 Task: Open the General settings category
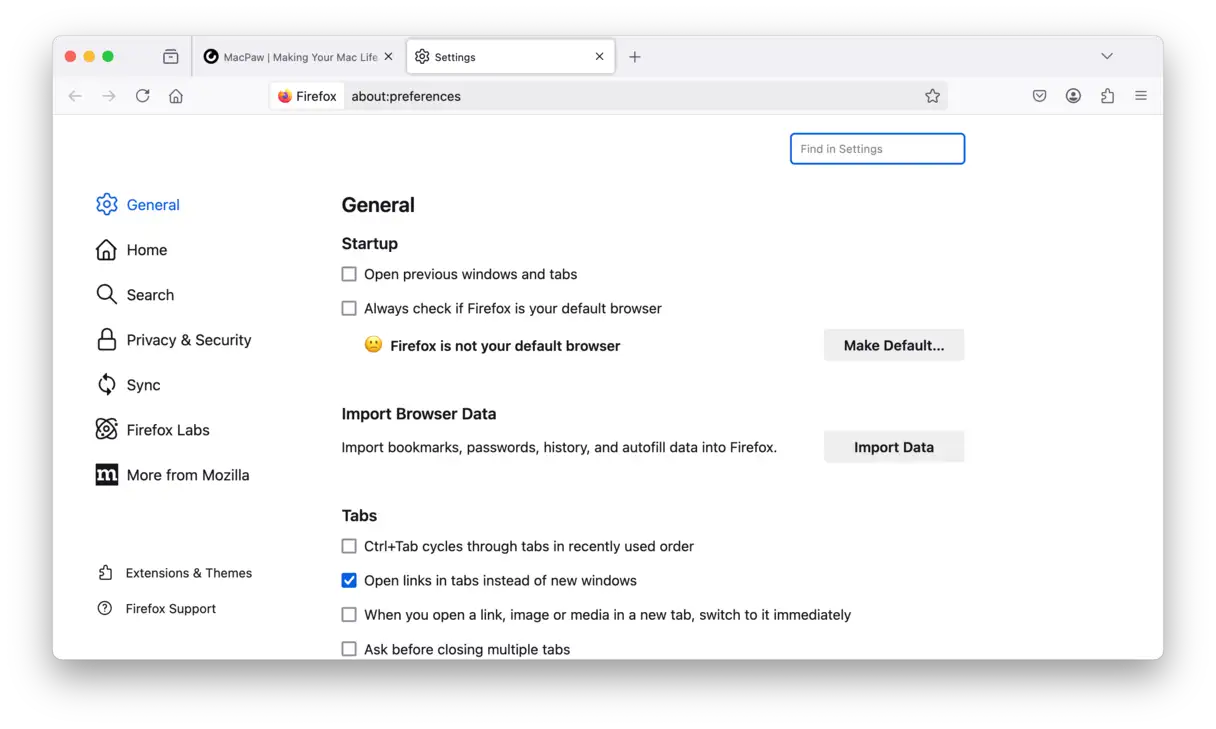[x=138, y=205]
